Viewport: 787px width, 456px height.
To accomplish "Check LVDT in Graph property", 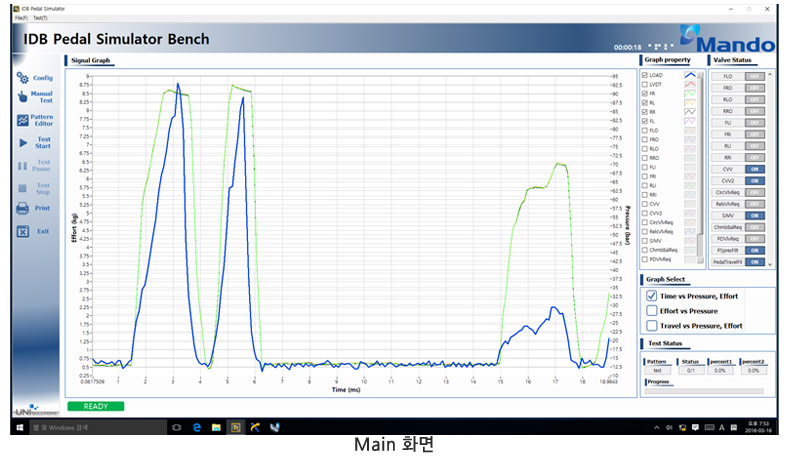I will (x=645, y=84).
